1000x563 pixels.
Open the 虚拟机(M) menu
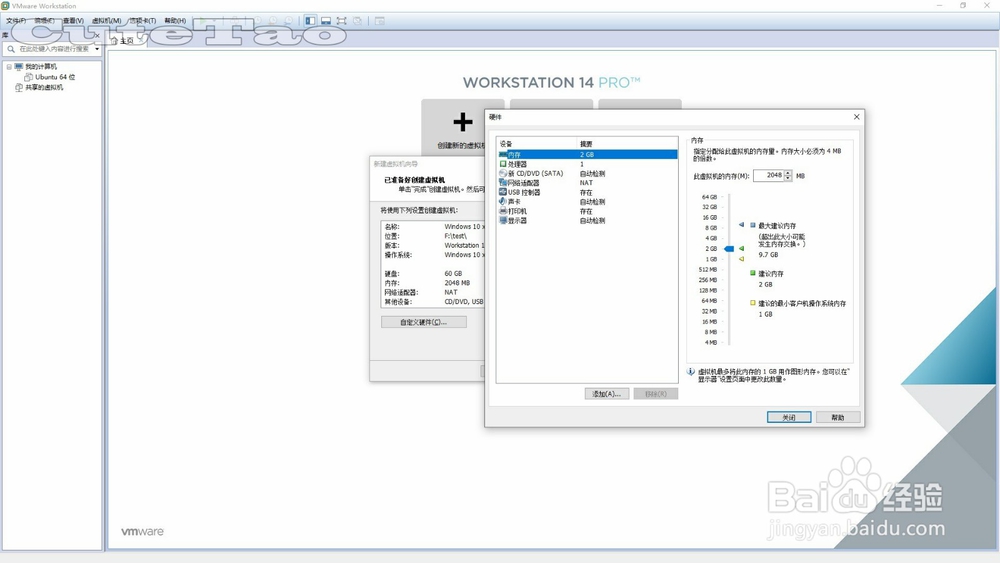tap(107, 20)
